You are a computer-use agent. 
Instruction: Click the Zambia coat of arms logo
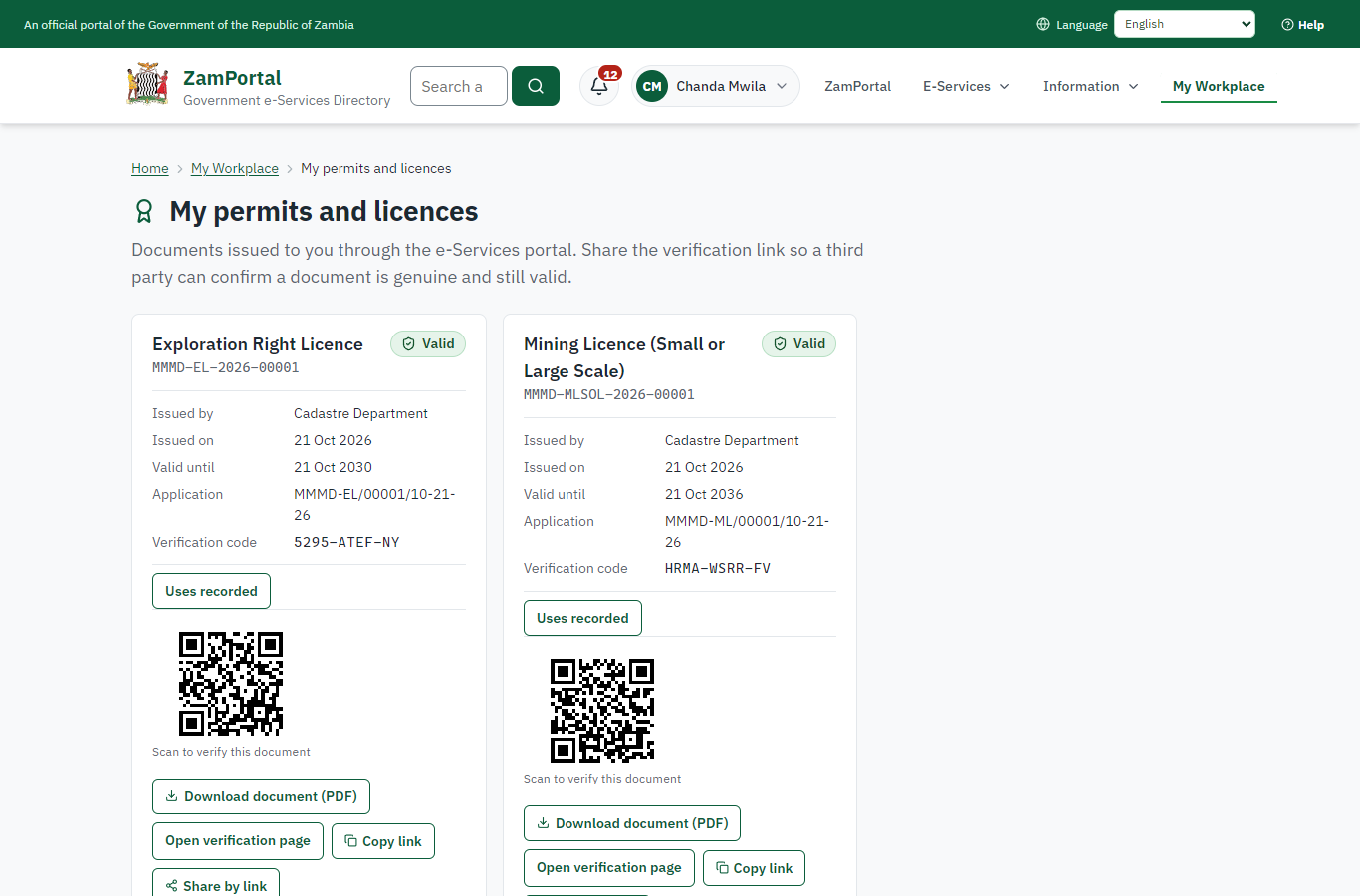coord(147,86)
